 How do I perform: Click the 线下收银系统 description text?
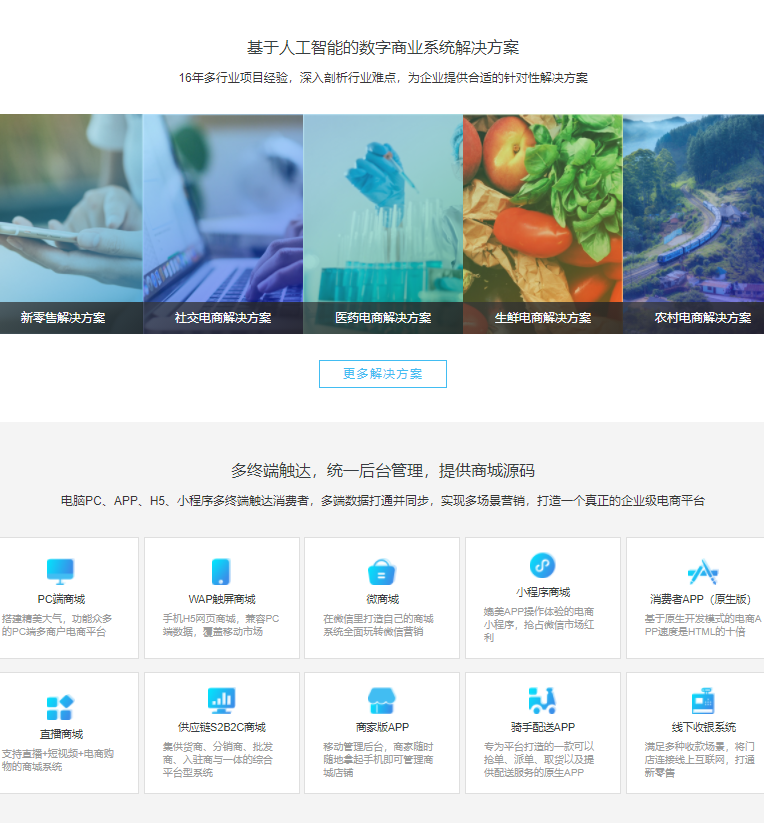tap(700, 759)
